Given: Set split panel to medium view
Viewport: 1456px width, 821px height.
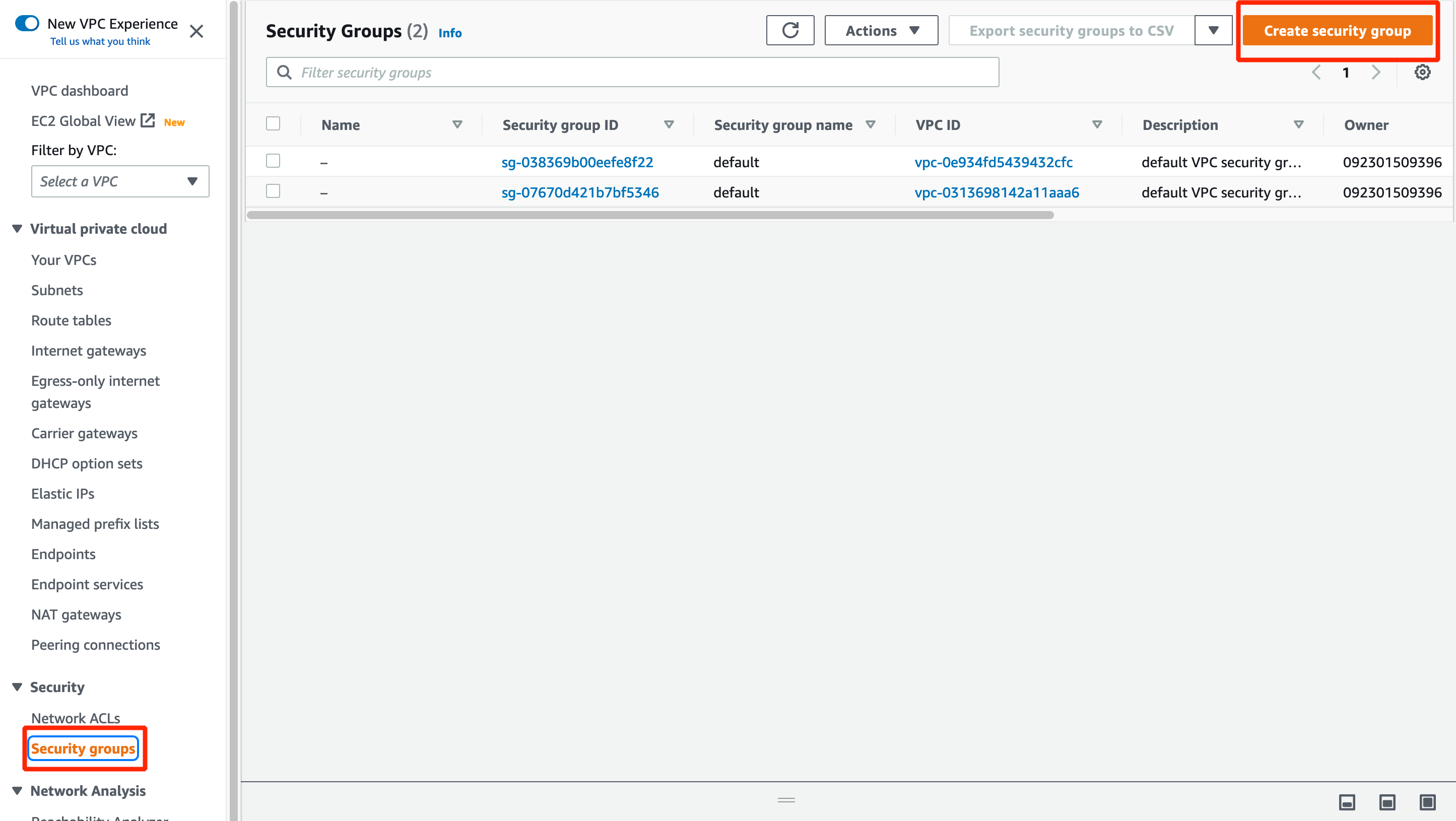Looking at the screenshot, I should pyautogui.click(x=1387, y=802).
